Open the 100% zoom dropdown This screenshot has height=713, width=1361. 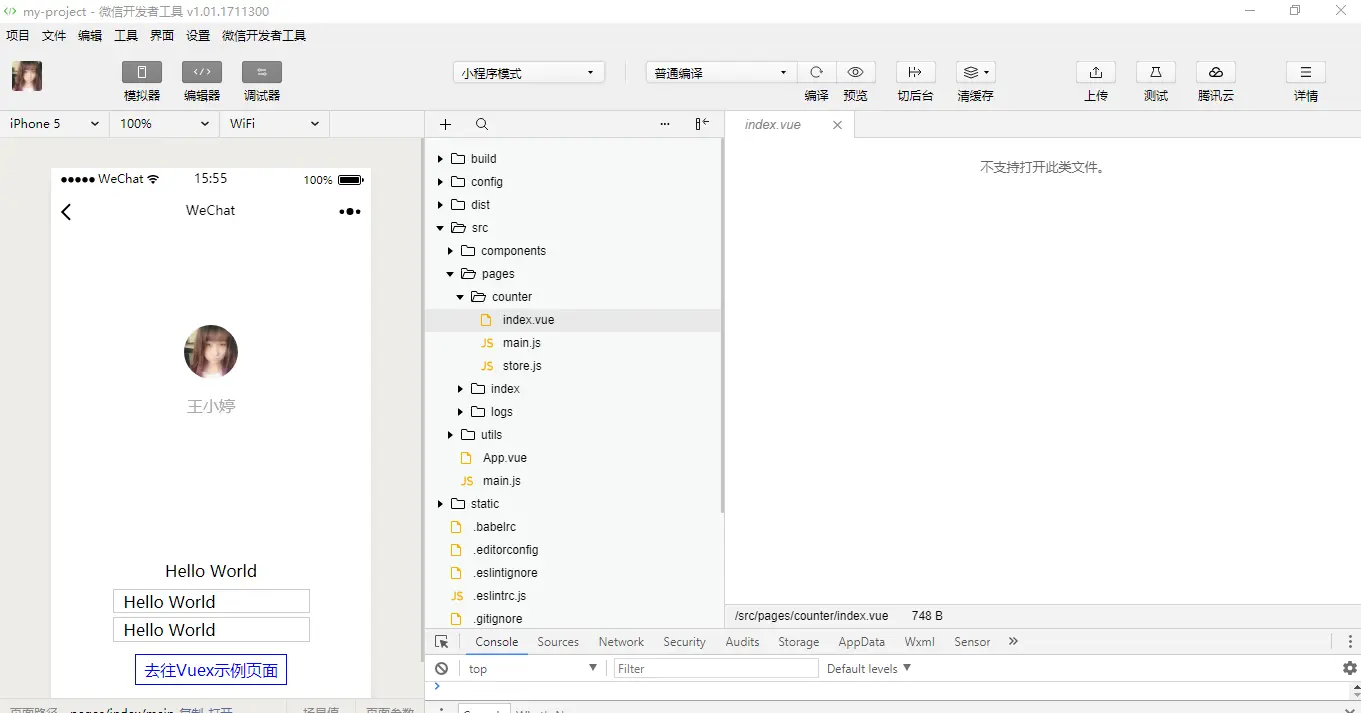pyautogui.click(x=165, y=124)
